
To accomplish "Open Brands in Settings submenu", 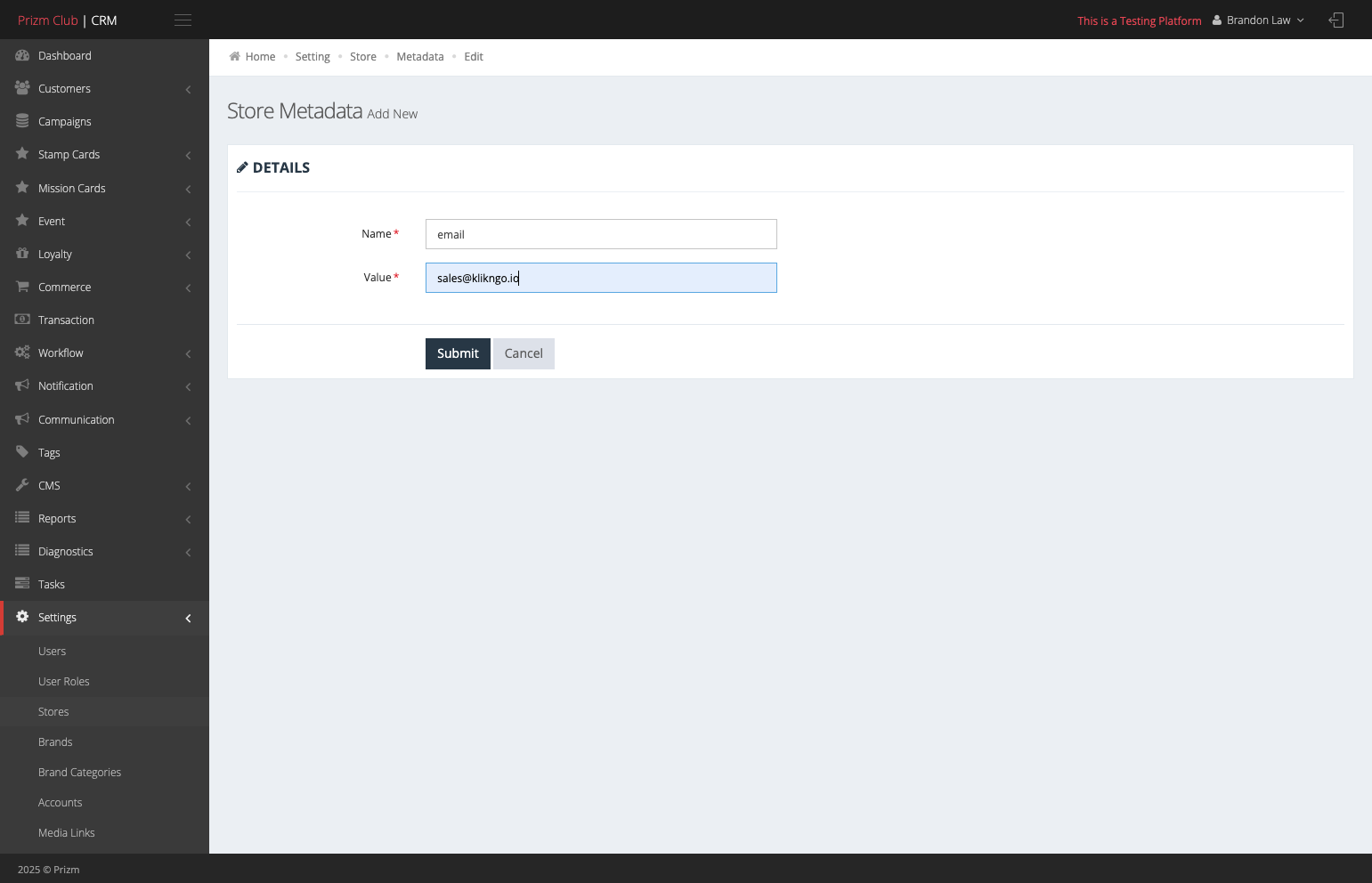I will point(55,742).
